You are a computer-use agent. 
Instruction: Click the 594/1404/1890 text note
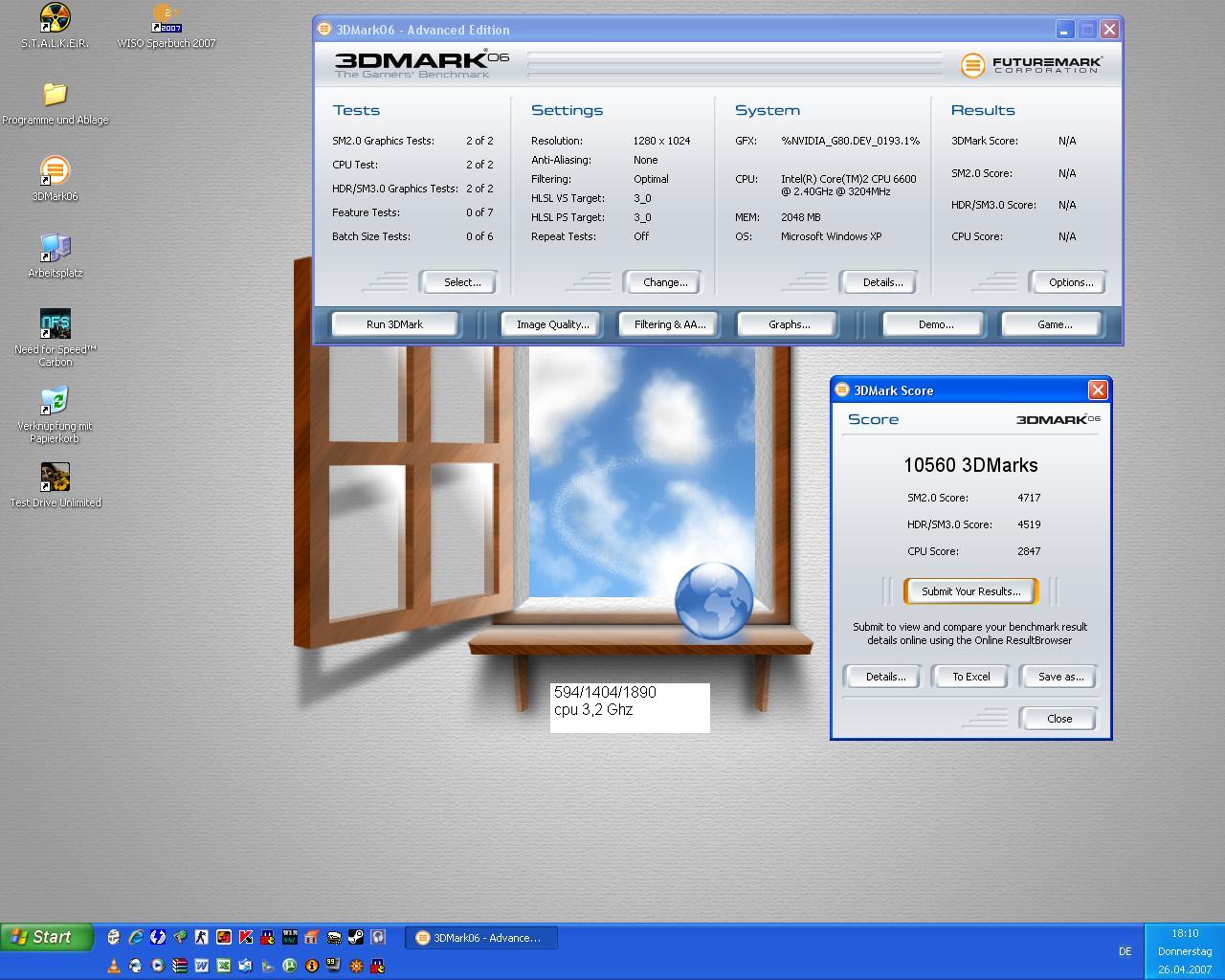pyautogui.click(x=605, y=692)
